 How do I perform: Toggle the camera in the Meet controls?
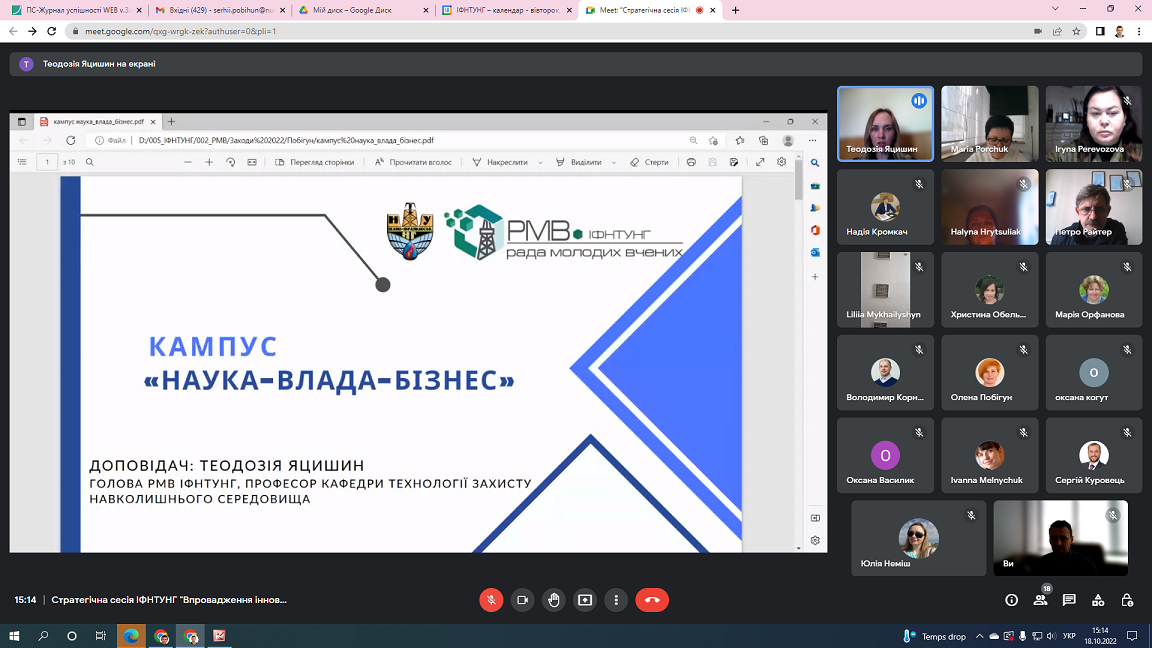(522, 600)
